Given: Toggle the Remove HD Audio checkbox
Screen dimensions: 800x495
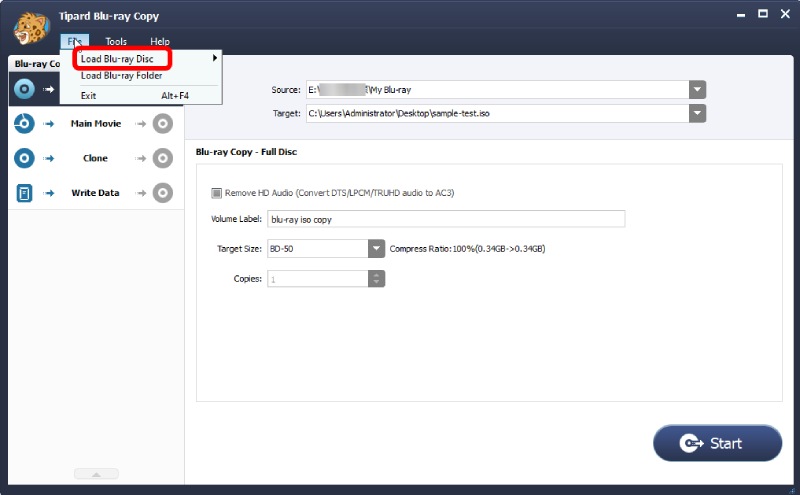Looking at the screenshot, I should (216, 193).
